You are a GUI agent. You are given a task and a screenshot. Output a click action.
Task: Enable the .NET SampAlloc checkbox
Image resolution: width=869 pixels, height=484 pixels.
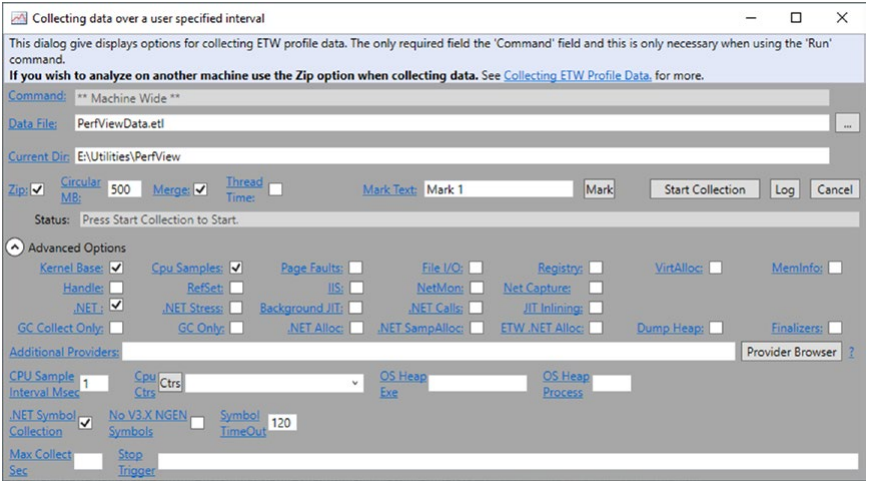(476, 328)
